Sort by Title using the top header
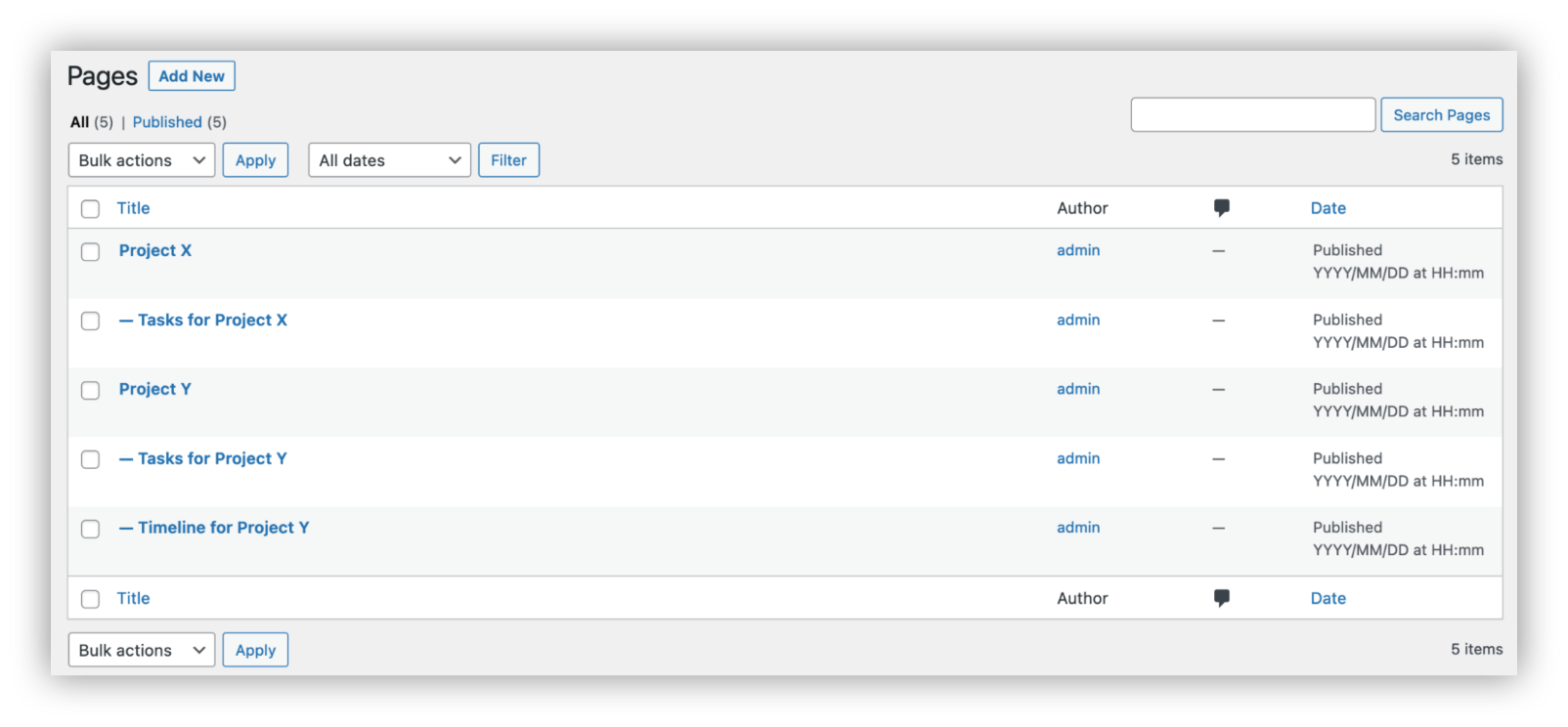Screen dimensions: 1568x727 click(133, 208)
